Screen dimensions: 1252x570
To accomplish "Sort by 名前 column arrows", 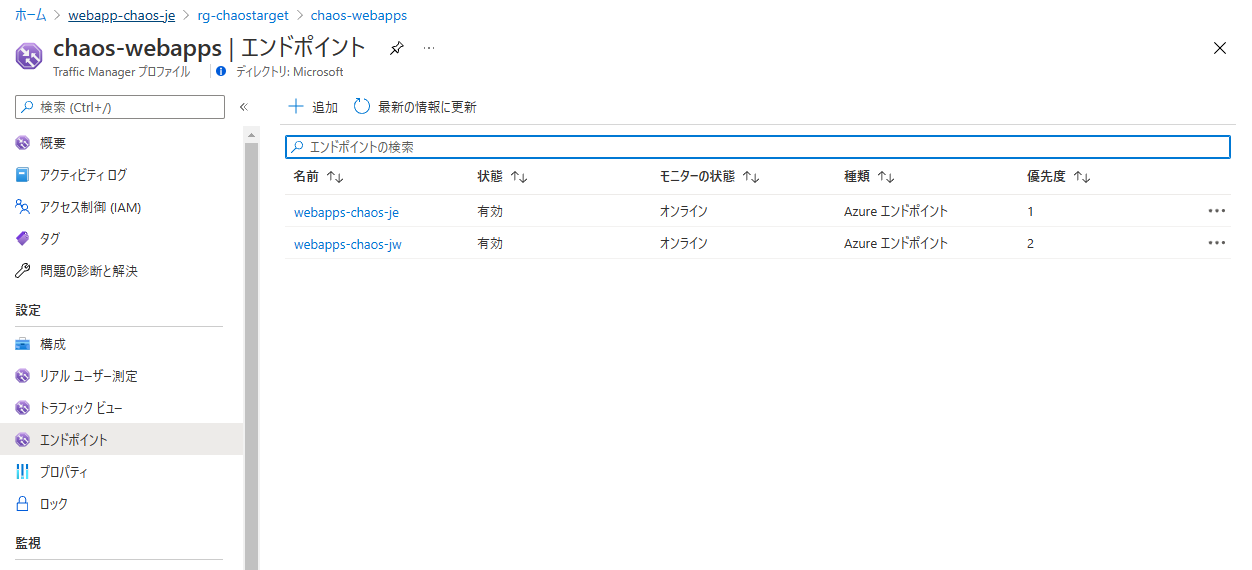I will tap(335, 177).
